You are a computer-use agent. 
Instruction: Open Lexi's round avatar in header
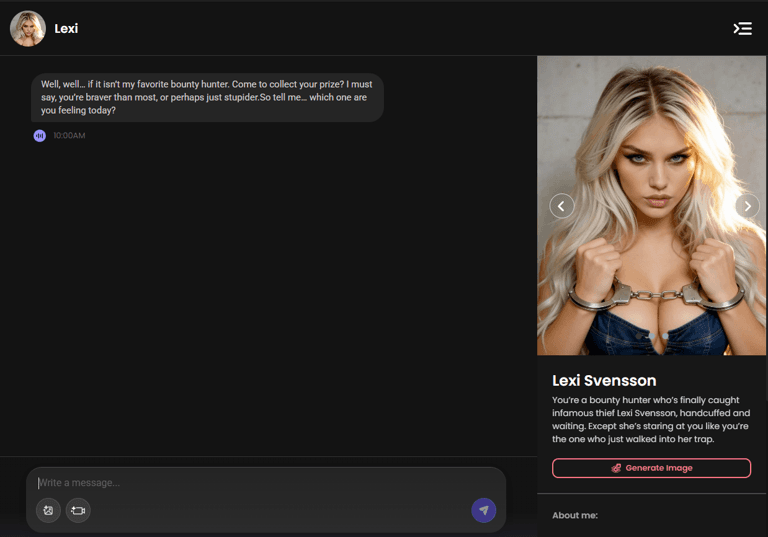28,29
